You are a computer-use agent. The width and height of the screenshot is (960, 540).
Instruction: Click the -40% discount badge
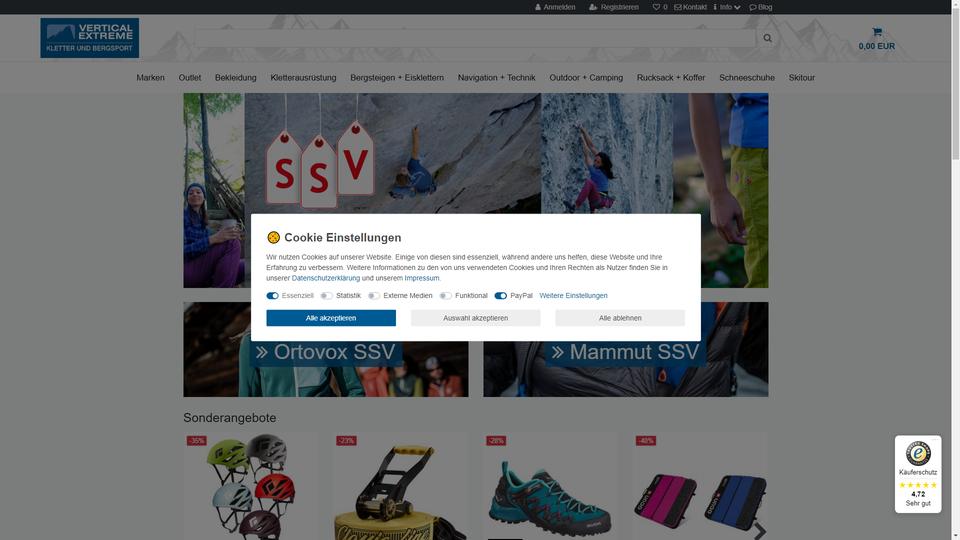pos(646,441)
